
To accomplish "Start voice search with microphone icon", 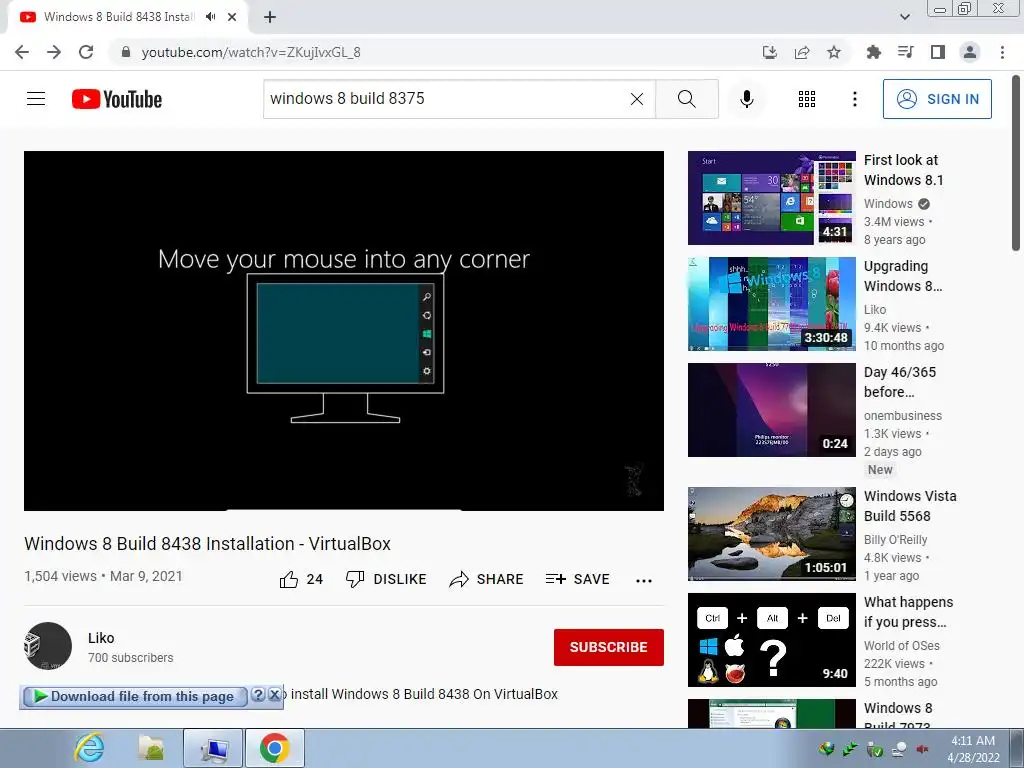I will 746,99.
